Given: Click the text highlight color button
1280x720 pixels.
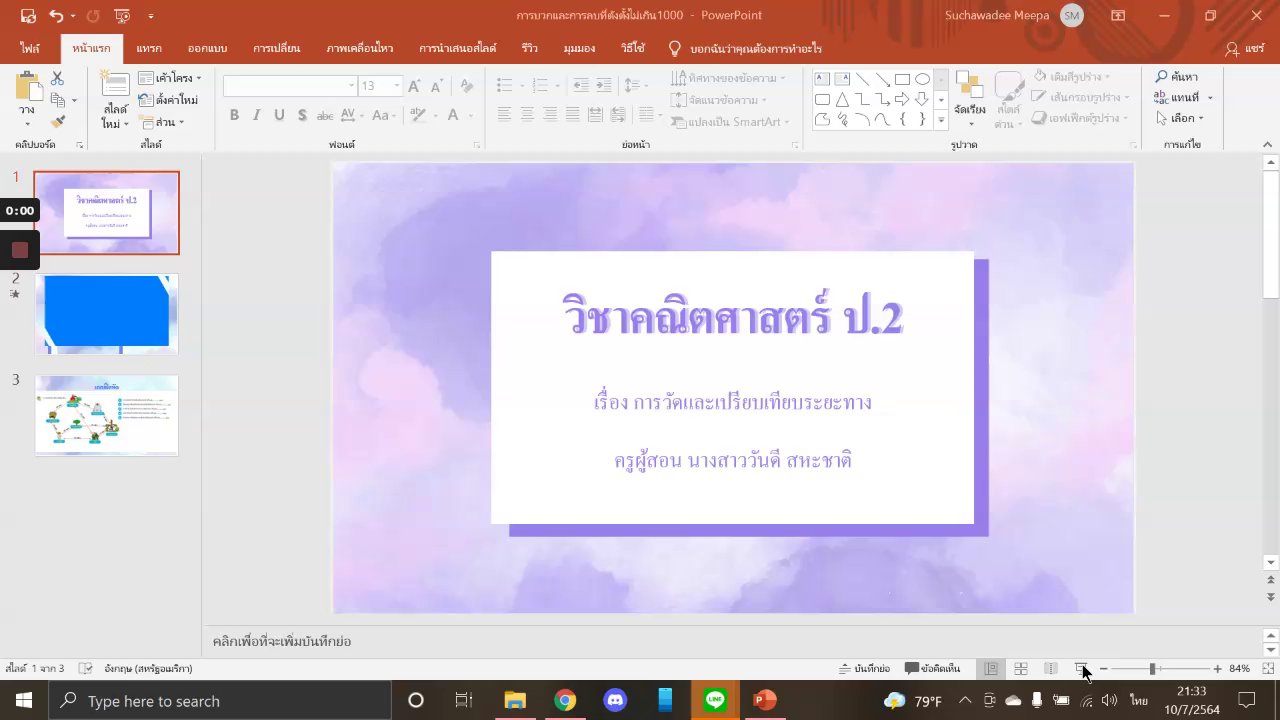Looking at the screenshot, I should tap(418, 115).
